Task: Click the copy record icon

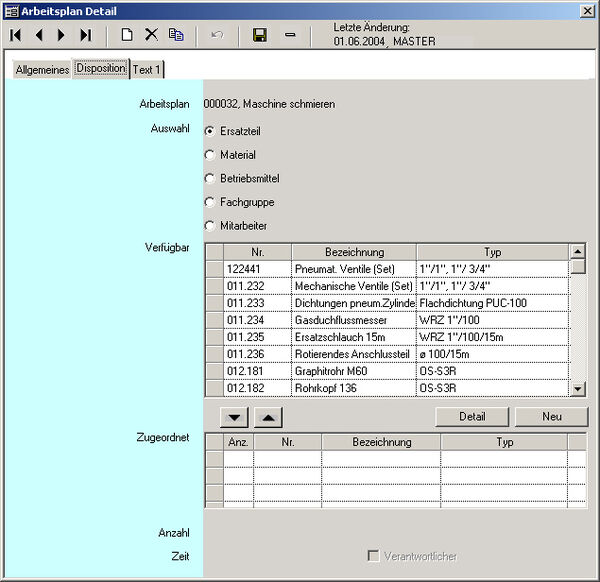Action: tap(176, 35)
